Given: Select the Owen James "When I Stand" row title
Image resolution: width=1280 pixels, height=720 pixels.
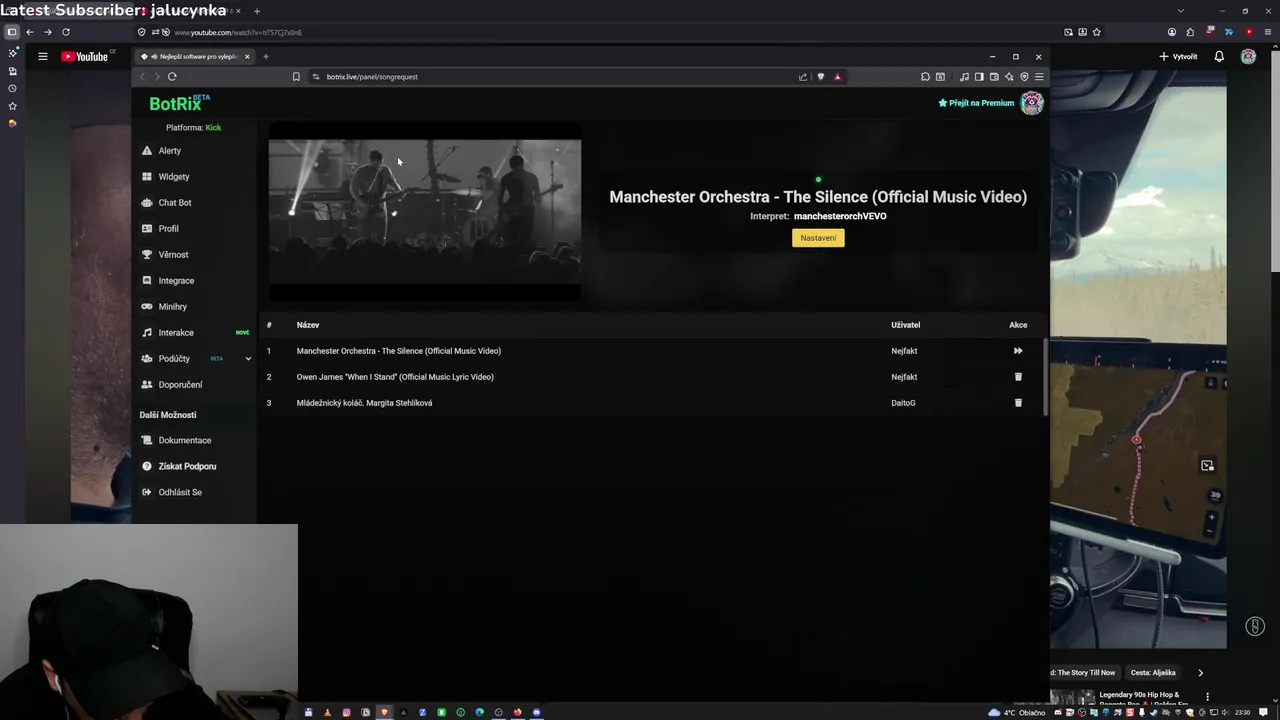Looking at the screenshot, I should [395, 377].
